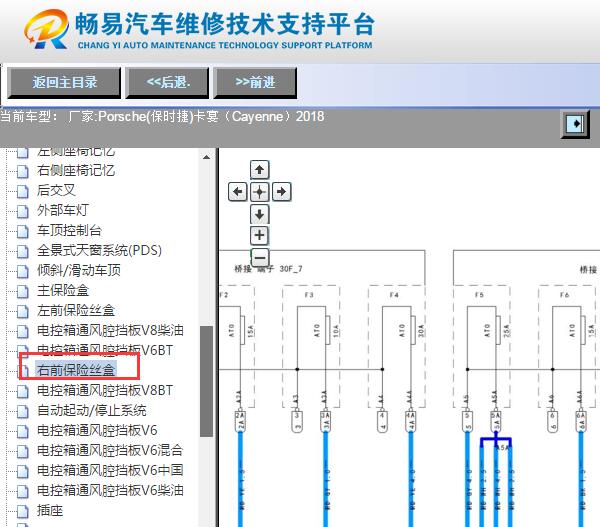The height and width of the screenshot is (527, 600).
Task: Select 电控箱通风腔挡板V6柴油 entry
Action: tap(110, 490)
